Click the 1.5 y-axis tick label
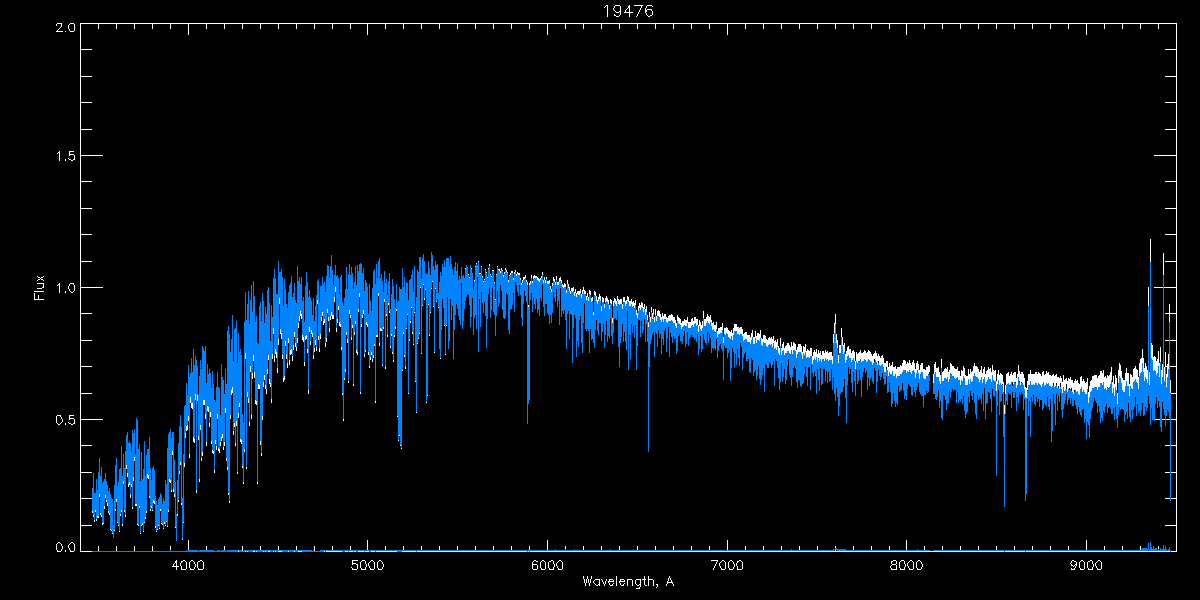 click(x=65, y=157)
